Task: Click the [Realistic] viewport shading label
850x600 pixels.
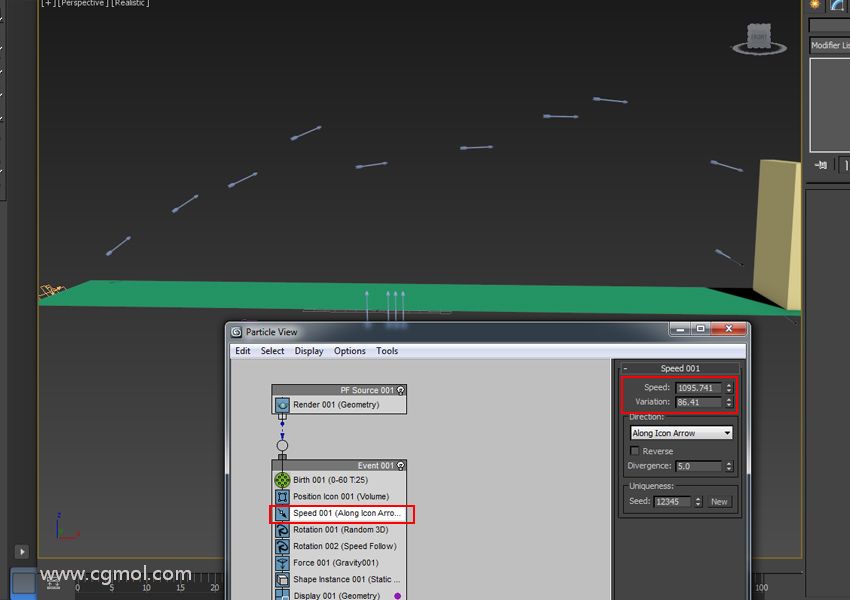Action: [x=130, y=3]
